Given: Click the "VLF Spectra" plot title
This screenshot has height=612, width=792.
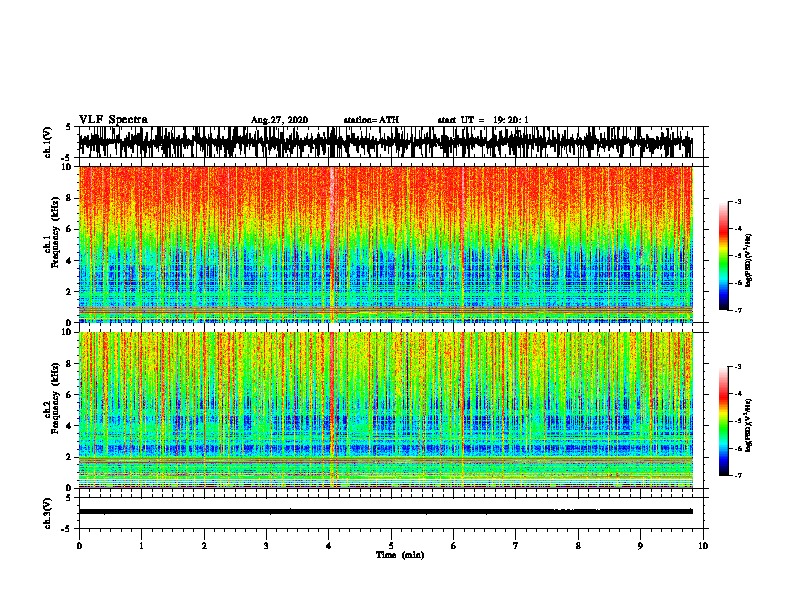Looking at the screenshot, I should point(113,120).
